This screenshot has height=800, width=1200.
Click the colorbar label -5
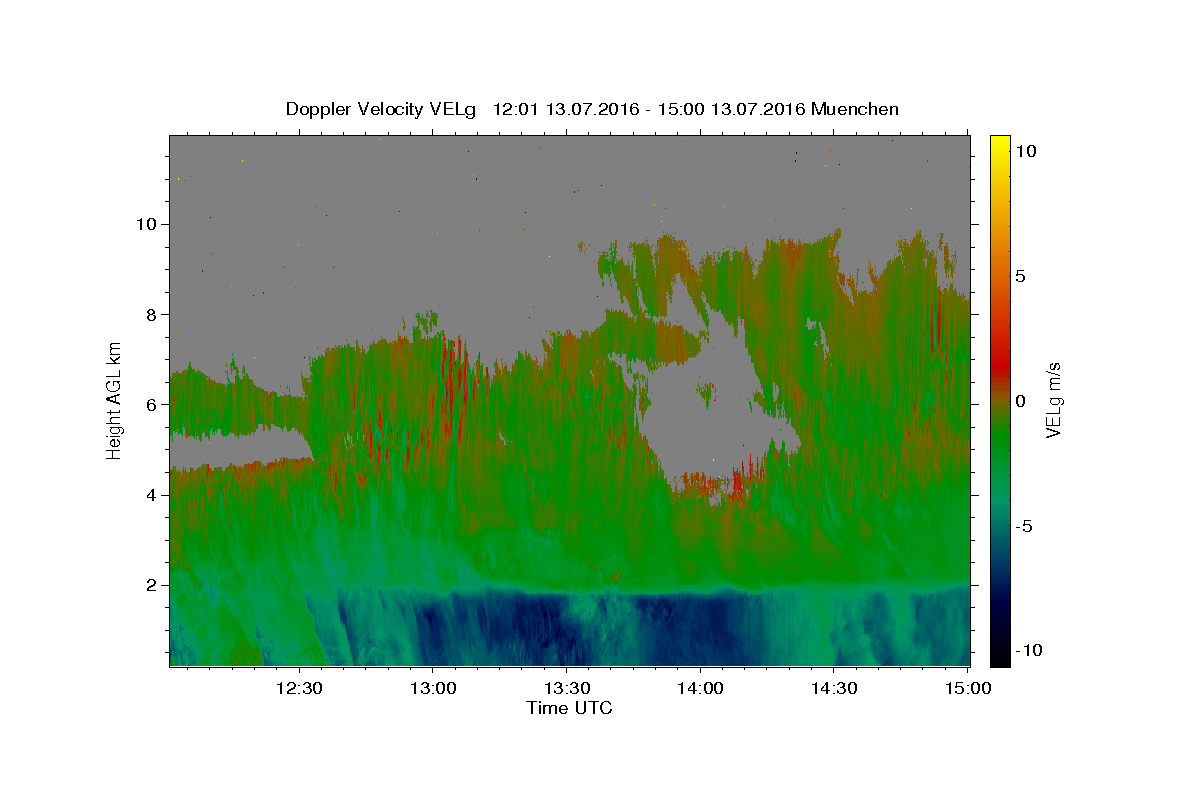[x=1024, y=526]
